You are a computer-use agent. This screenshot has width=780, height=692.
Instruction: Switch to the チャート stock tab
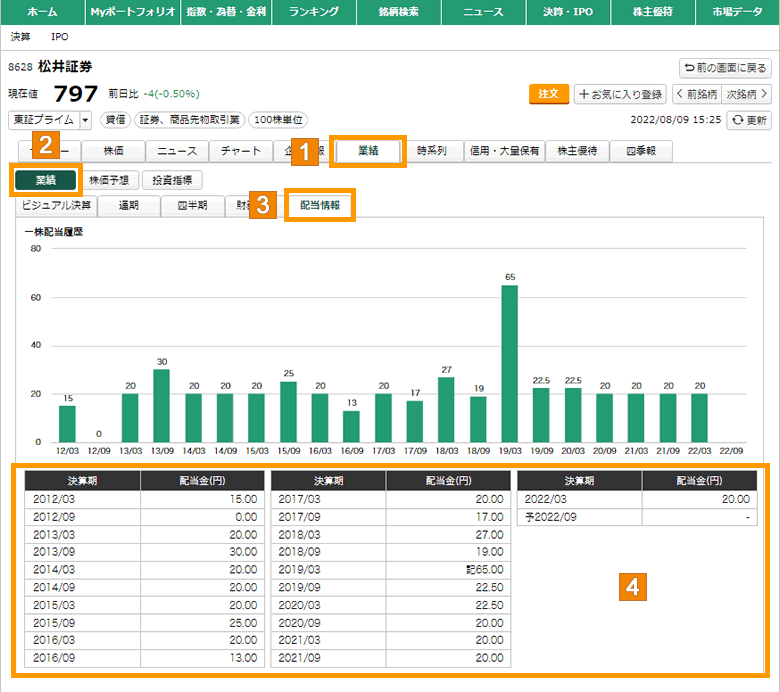click(x=241, y=151)
